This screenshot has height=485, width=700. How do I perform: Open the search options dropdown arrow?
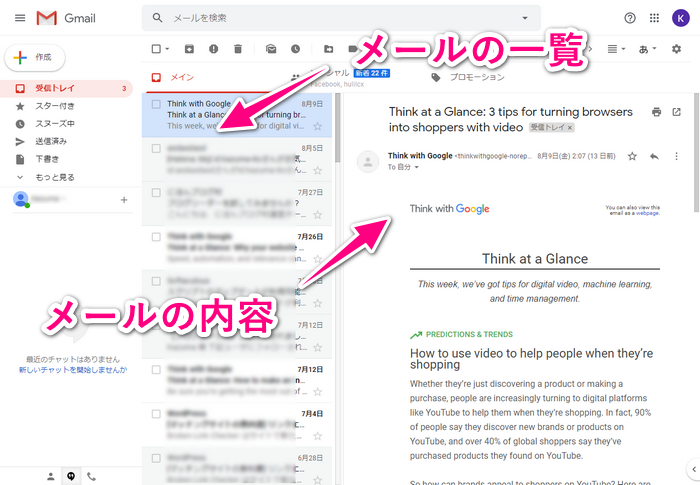tap(525, 18)
